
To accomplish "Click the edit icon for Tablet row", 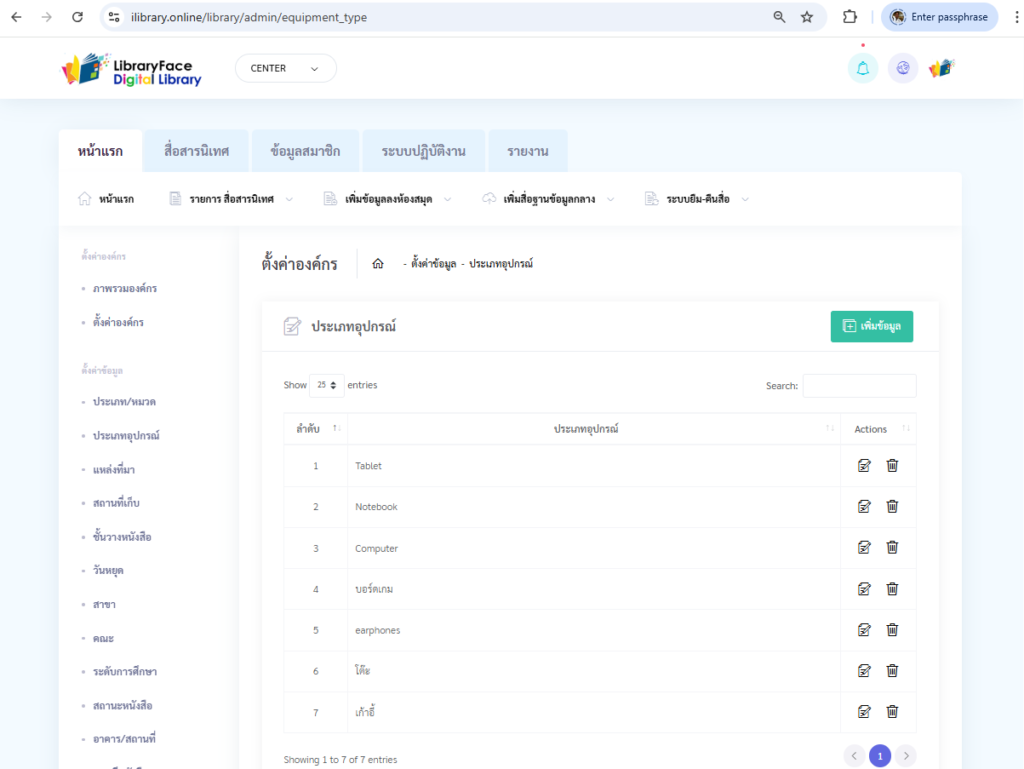I will coord(864,465).
